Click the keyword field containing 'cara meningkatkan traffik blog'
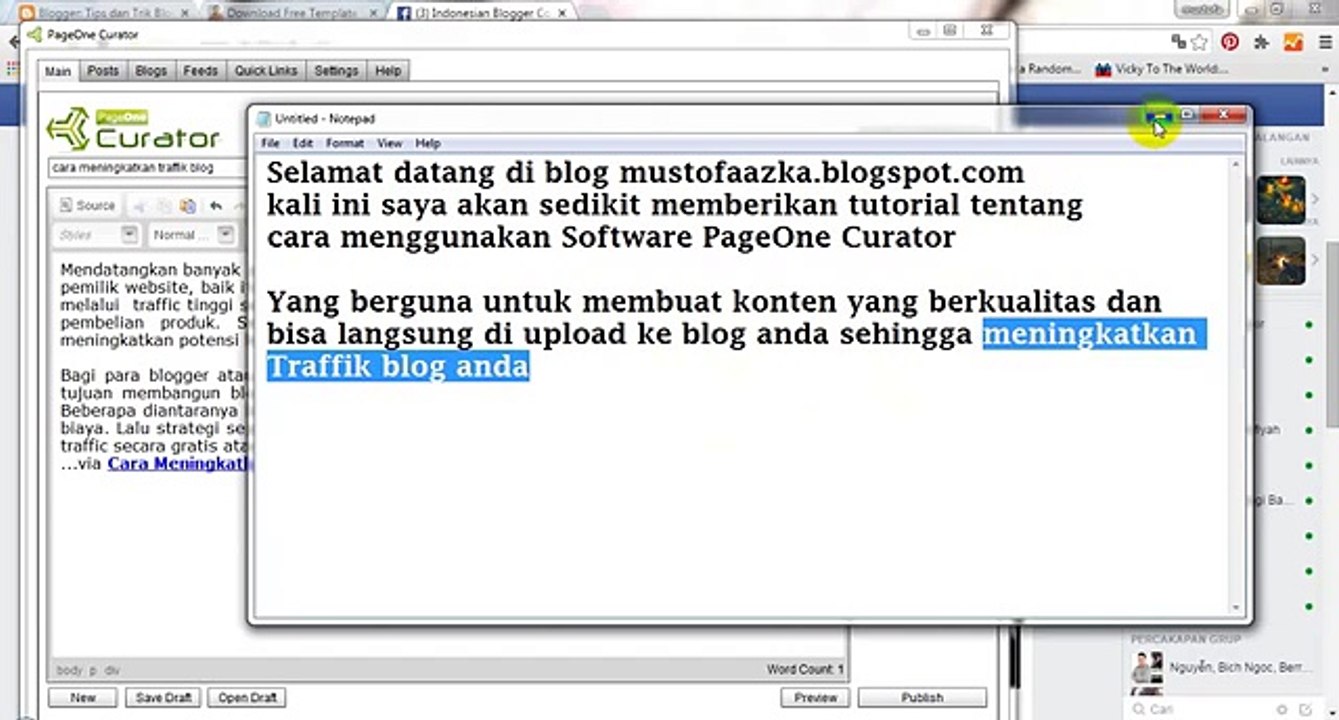1339x720 pixels. [x=148, y=168]
